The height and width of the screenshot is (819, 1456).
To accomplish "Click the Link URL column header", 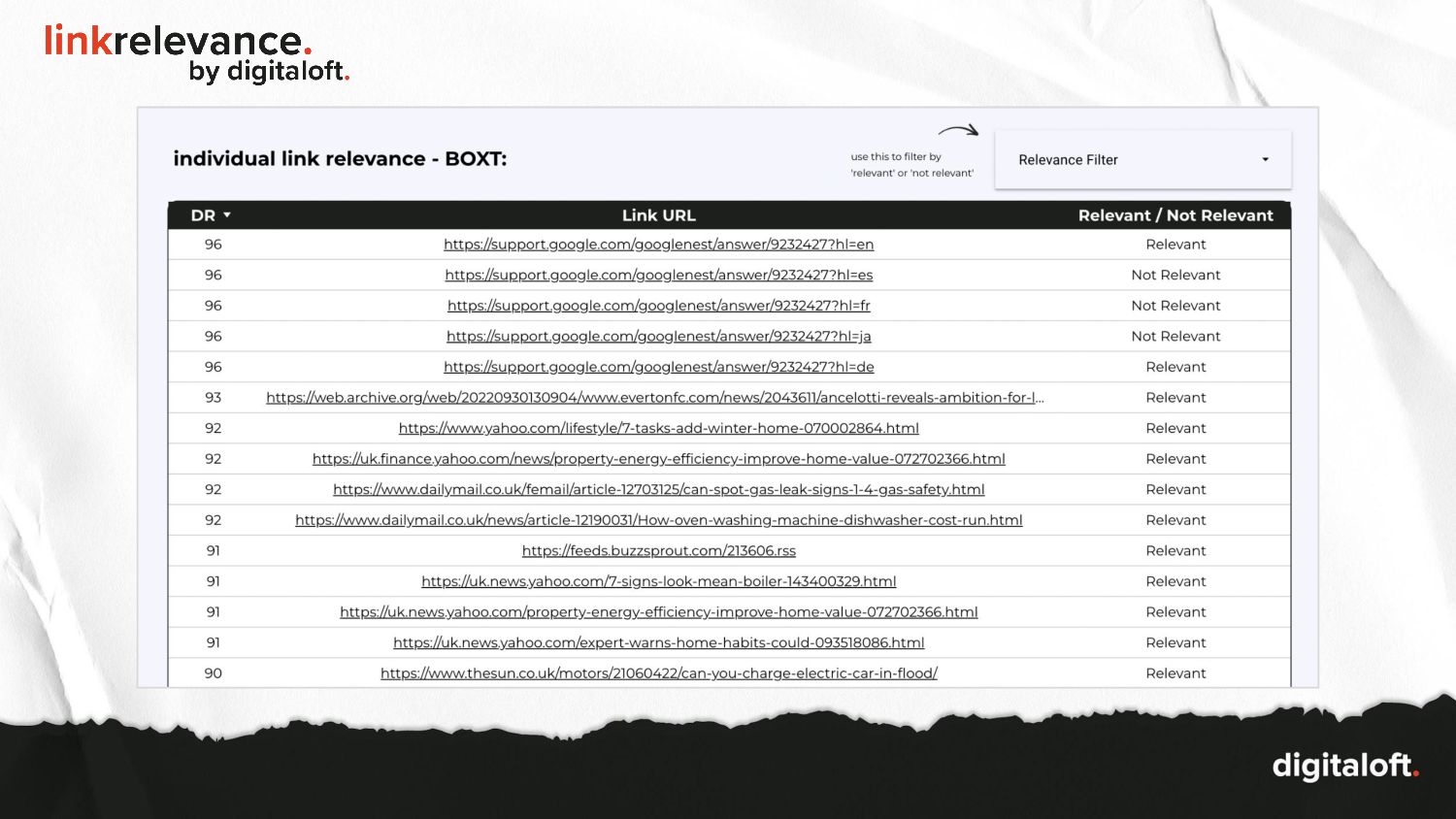I will coord(658,215).
